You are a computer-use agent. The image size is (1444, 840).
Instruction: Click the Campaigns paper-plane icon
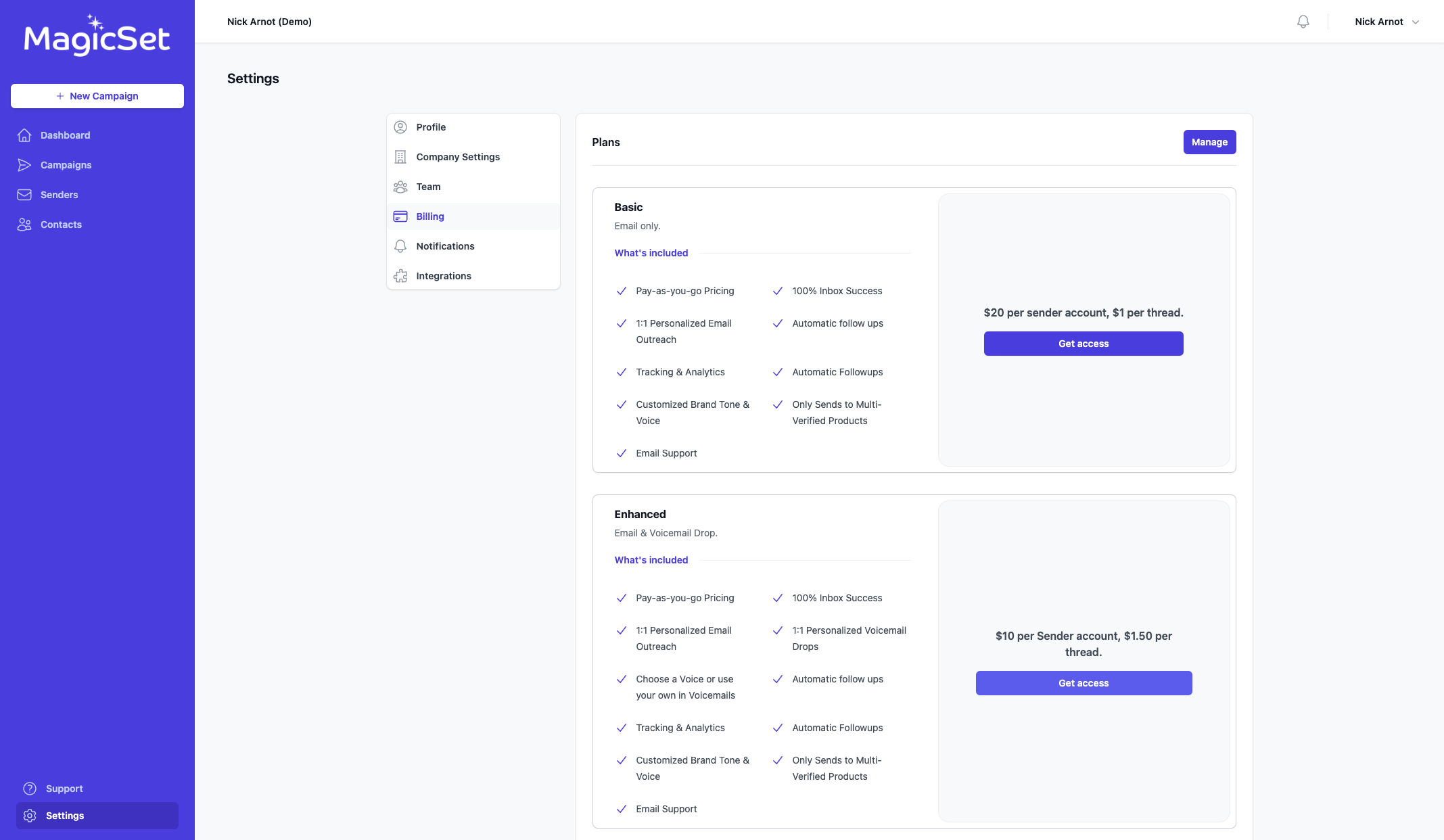tap(24, 165)
